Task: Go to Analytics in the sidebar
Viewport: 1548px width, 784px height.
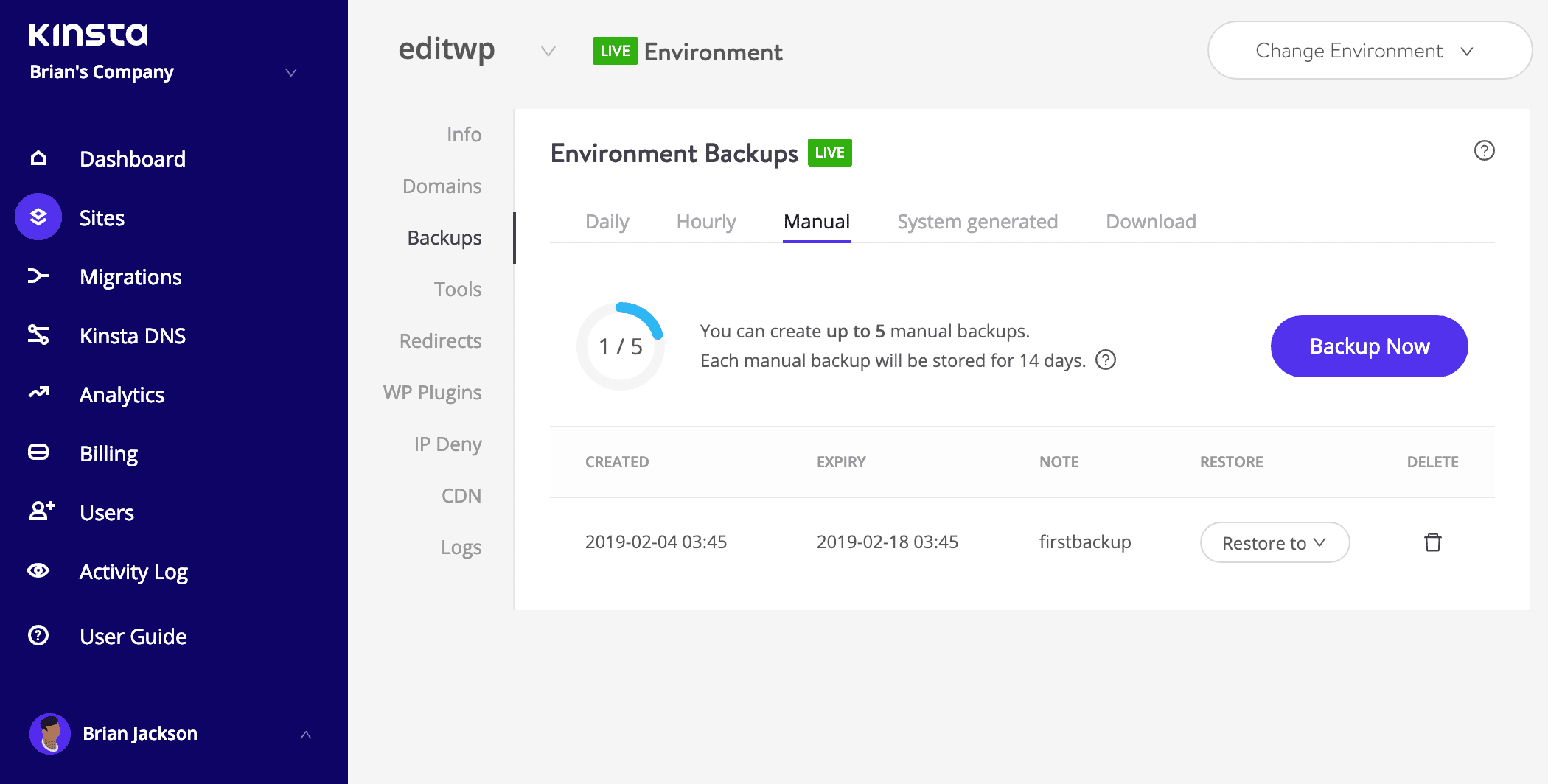Action: pos(122,394)
